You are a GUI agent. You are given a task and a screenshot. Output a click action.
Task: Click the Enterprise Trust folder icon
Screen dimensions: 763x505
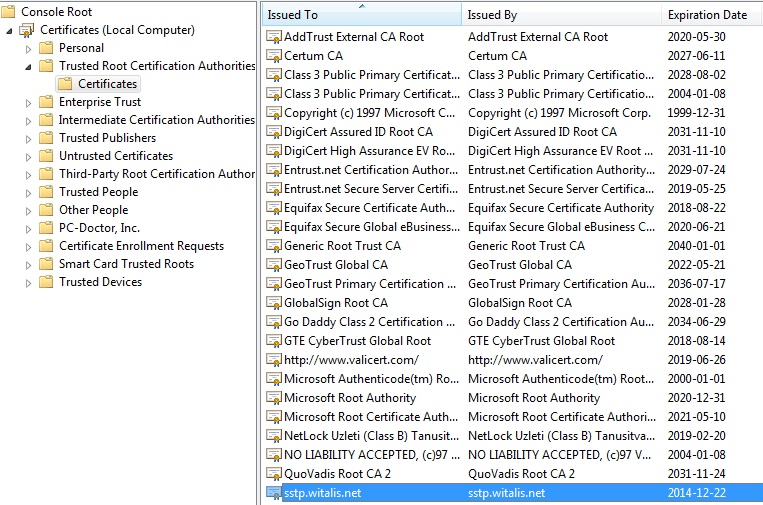point(46,102)
